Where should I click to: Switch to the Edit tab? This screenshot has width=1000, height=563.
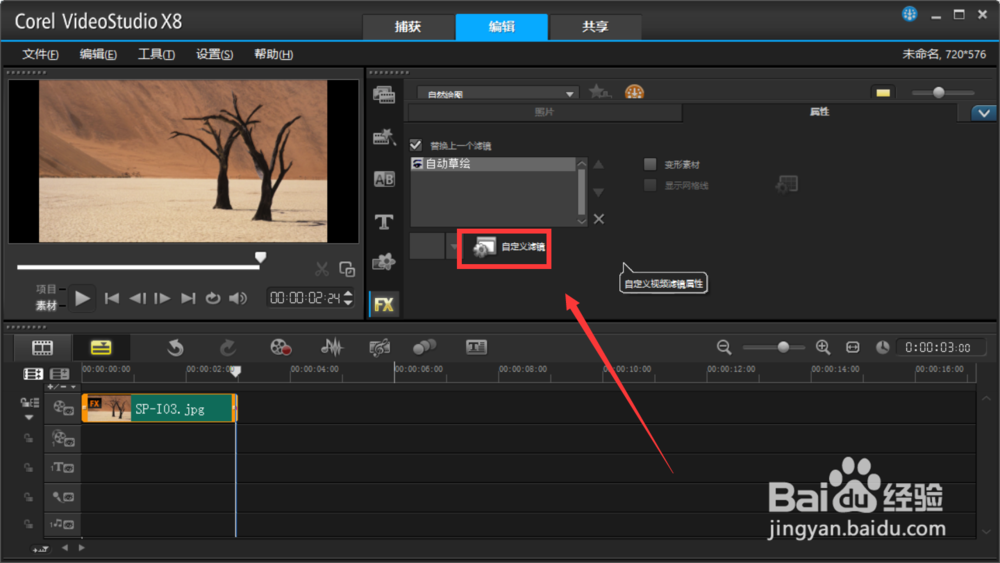click(501, 27)
